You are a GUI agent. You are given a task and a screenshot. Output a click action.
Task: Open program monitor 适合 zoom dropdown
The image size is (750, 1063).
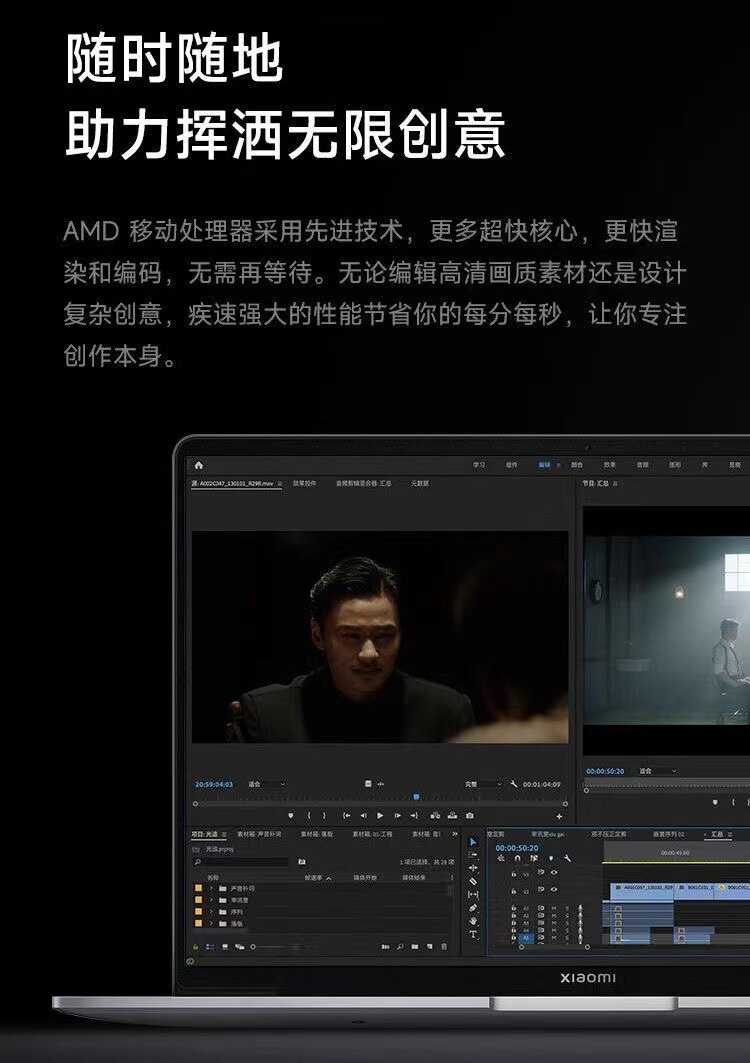[x=658, y=771]
